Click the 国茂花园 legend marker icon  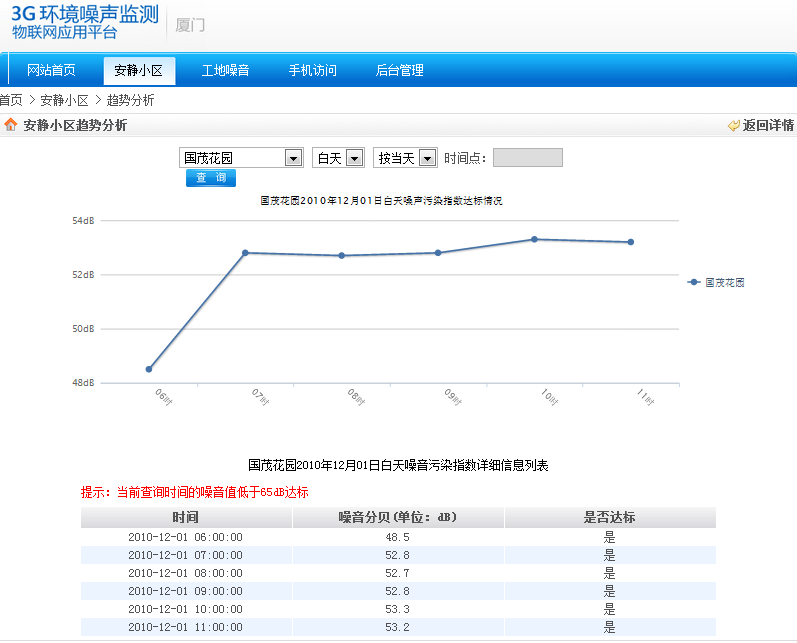(x=694, y=283)
